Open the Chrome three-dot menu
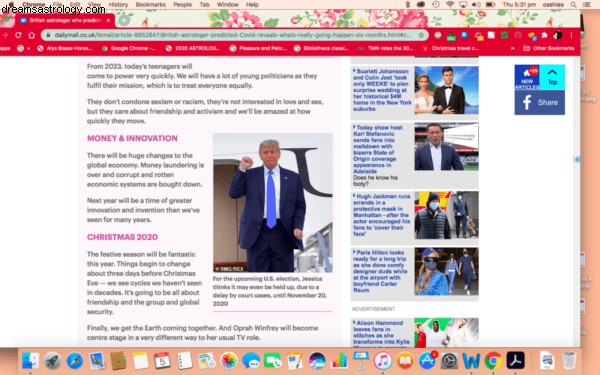The image size is (600, 375). pyautogui.click(x=571, y=35)
